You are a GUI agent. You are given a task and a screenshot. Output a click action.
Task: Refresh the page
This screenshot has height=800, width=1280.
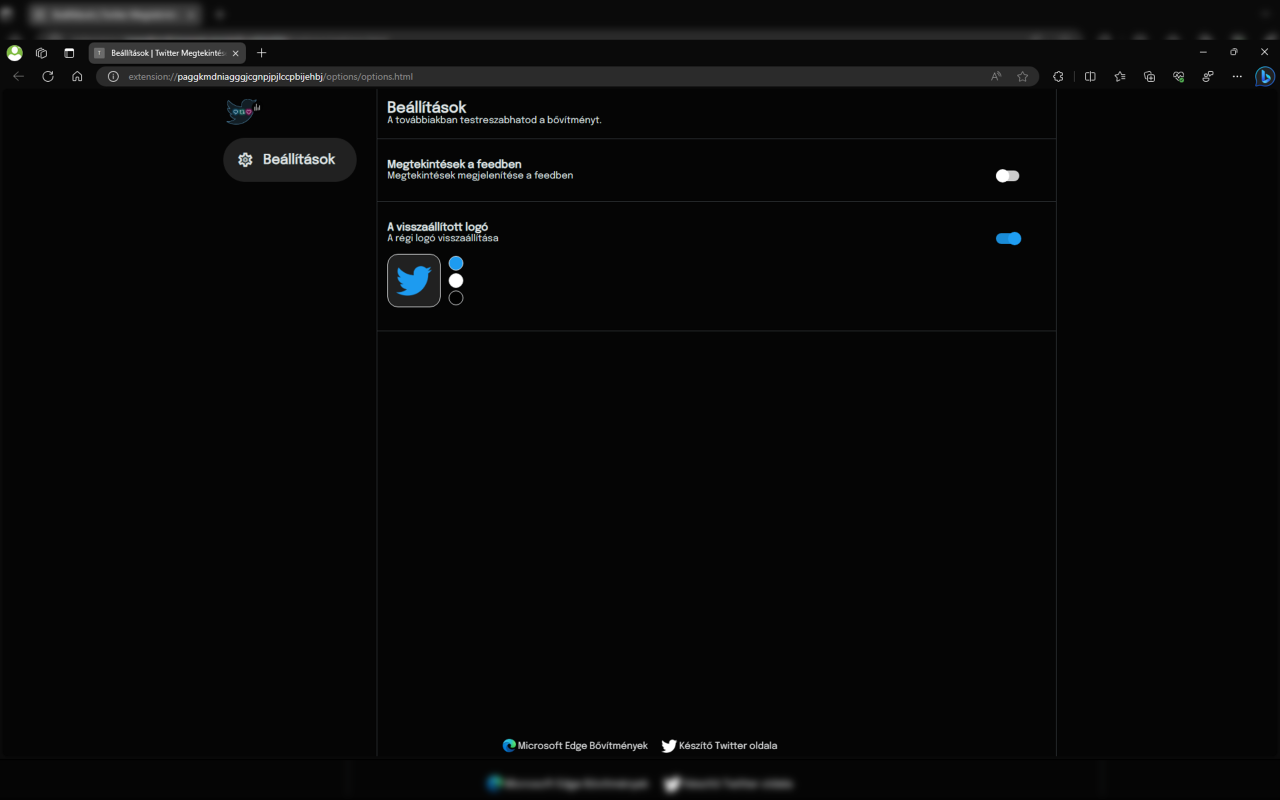click(47, 76)
